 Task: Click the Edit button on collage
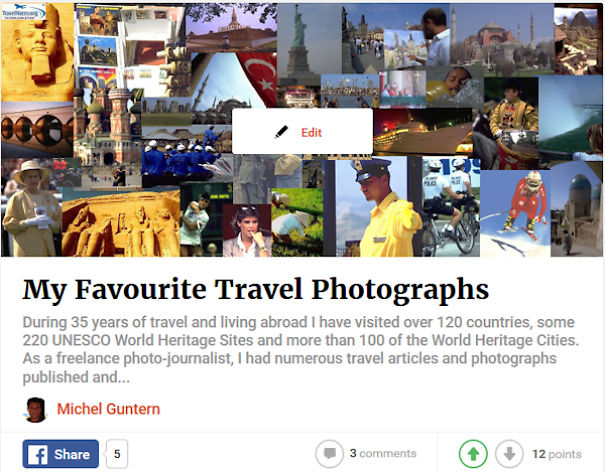click(x=302, y=132)
